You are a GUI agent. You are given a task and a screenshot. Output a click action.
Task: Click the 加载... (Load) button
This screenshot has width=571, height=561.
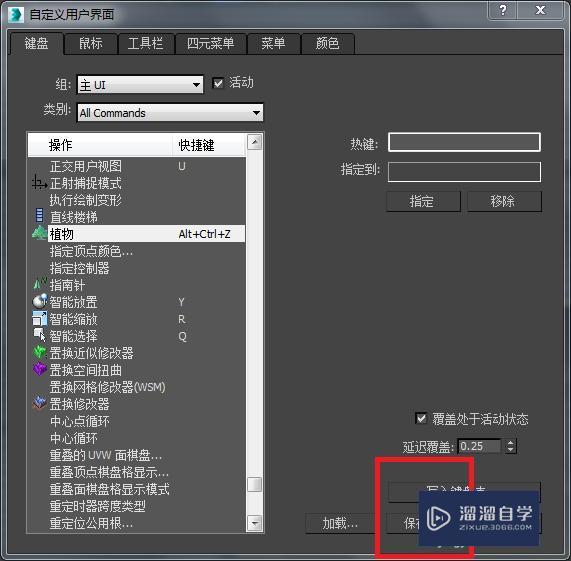tap(340, 524)
